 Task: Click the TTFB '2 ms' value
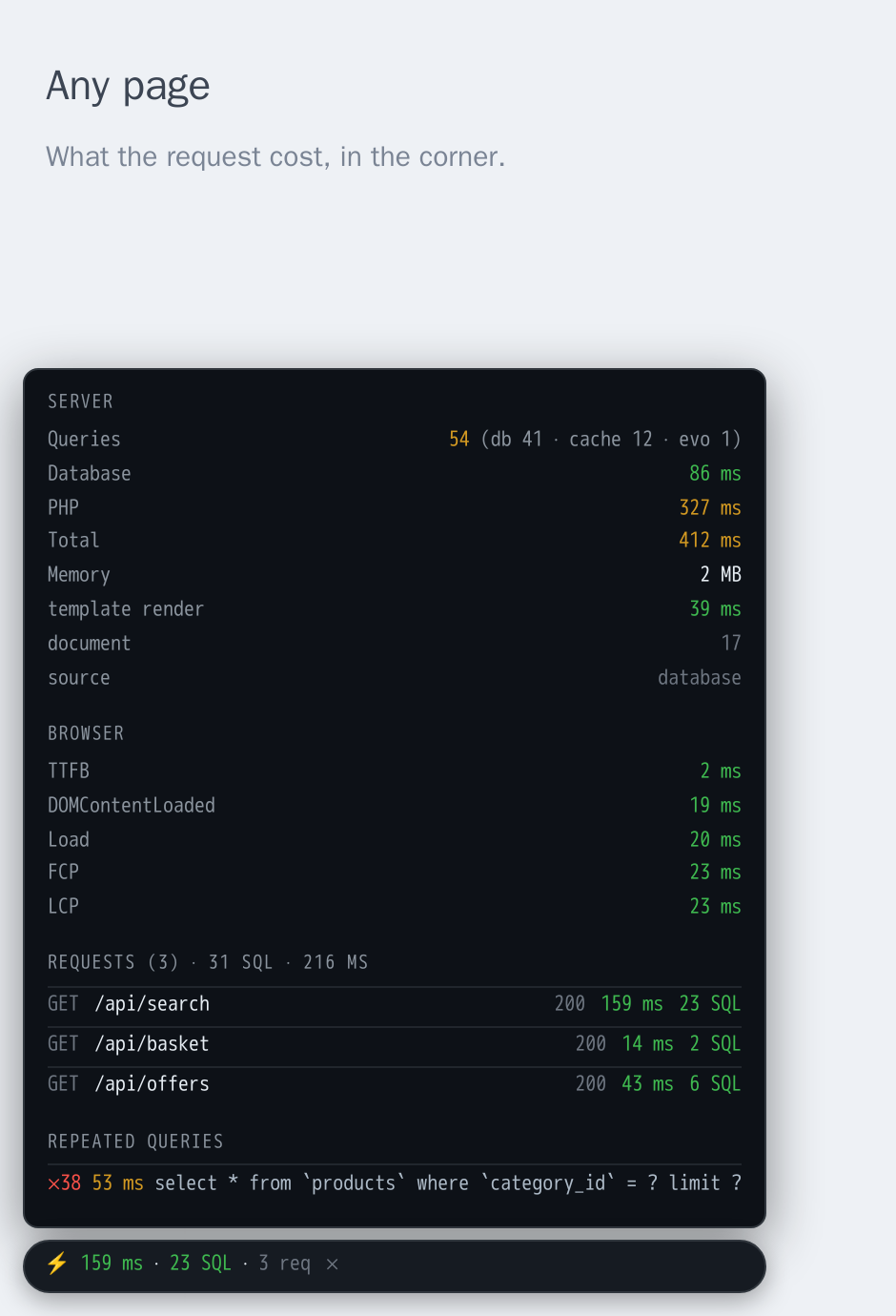(721, 771)
